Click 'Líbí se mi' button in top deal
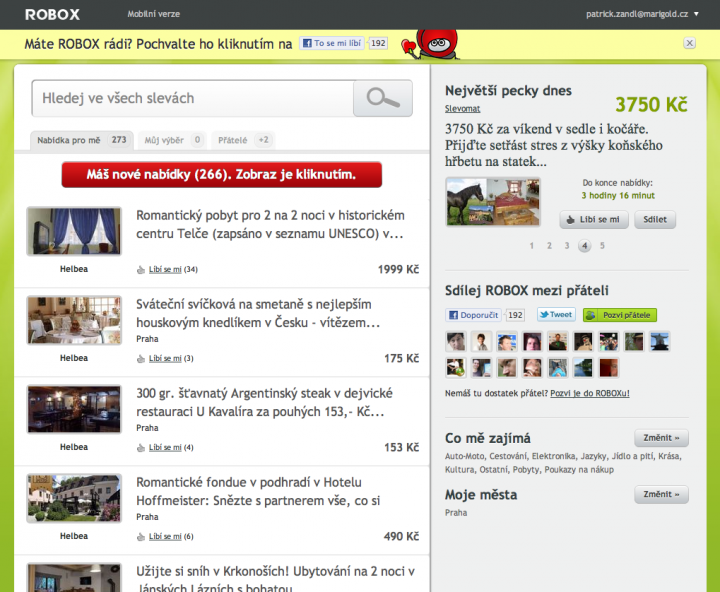The image size is (720, 592). 594,220
